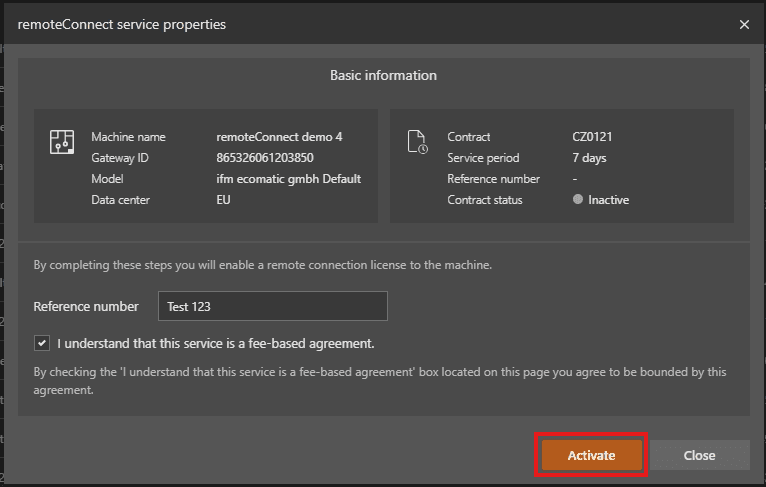Click the contract document clock icon
The height and width of the screenshot is (487, 766).
418,142
